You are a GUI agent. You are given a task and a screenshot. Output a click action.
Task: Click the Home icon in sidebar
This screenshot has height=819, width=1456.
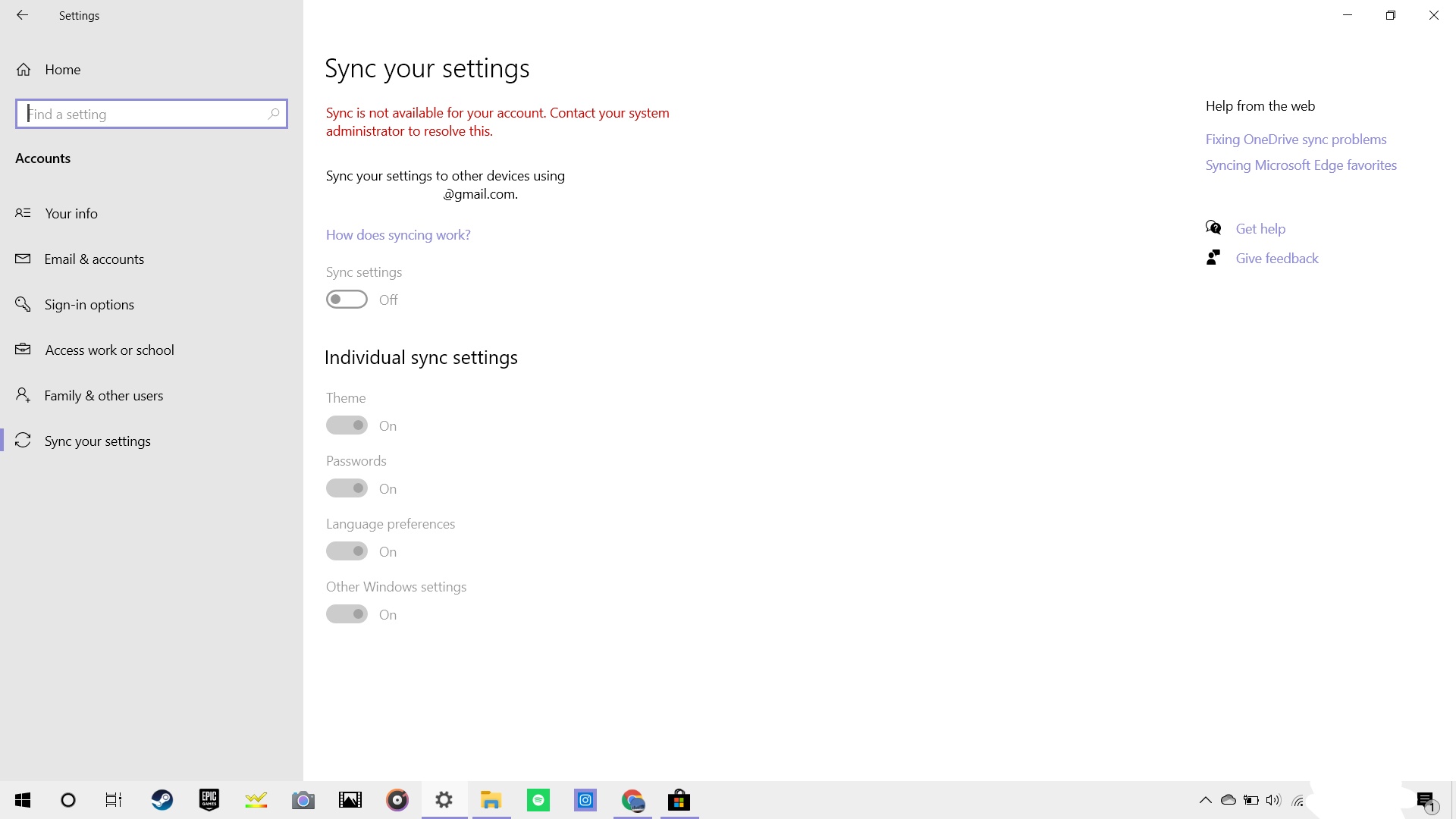click(x=24, y=70)
